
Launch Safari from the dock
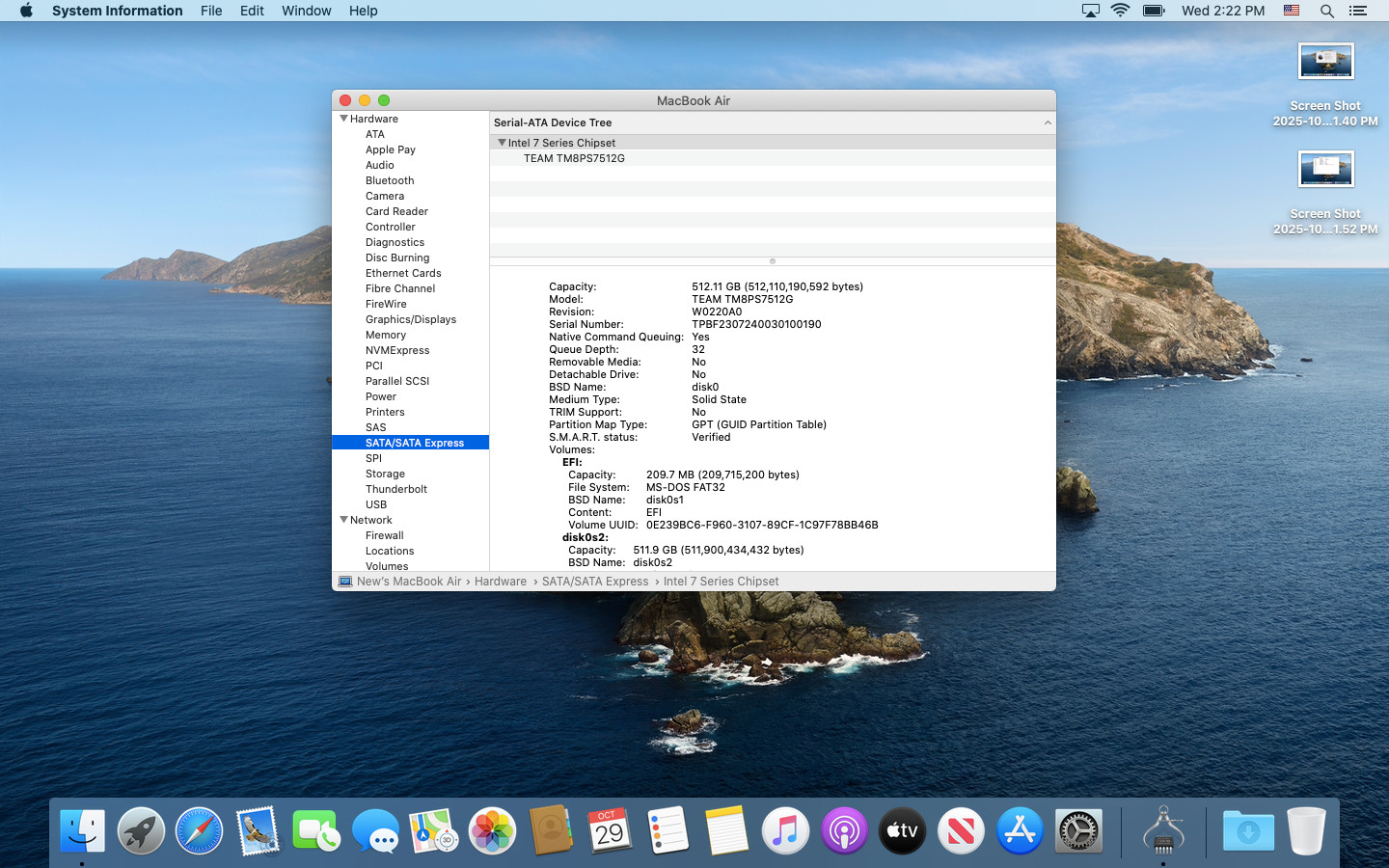[x=199, y=830]
